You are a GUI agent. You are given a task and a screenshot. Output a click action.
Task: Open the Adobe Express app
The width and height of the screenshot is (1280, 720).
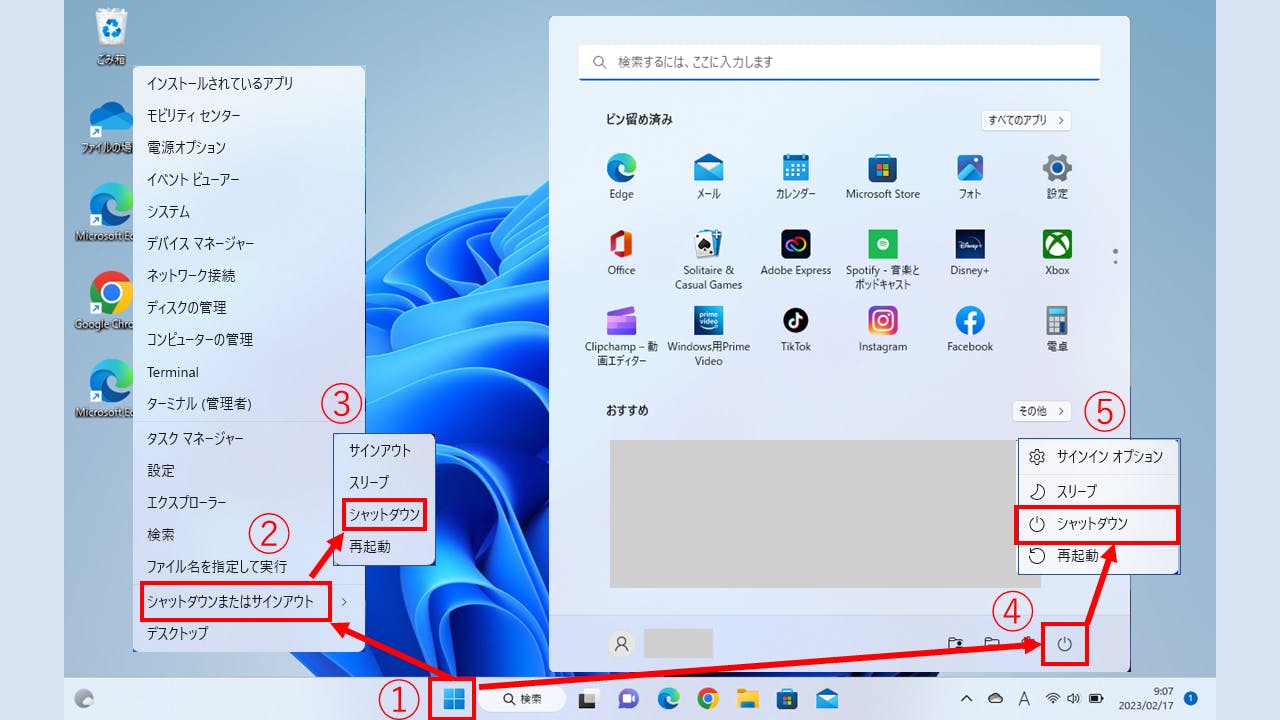[795, 252]
